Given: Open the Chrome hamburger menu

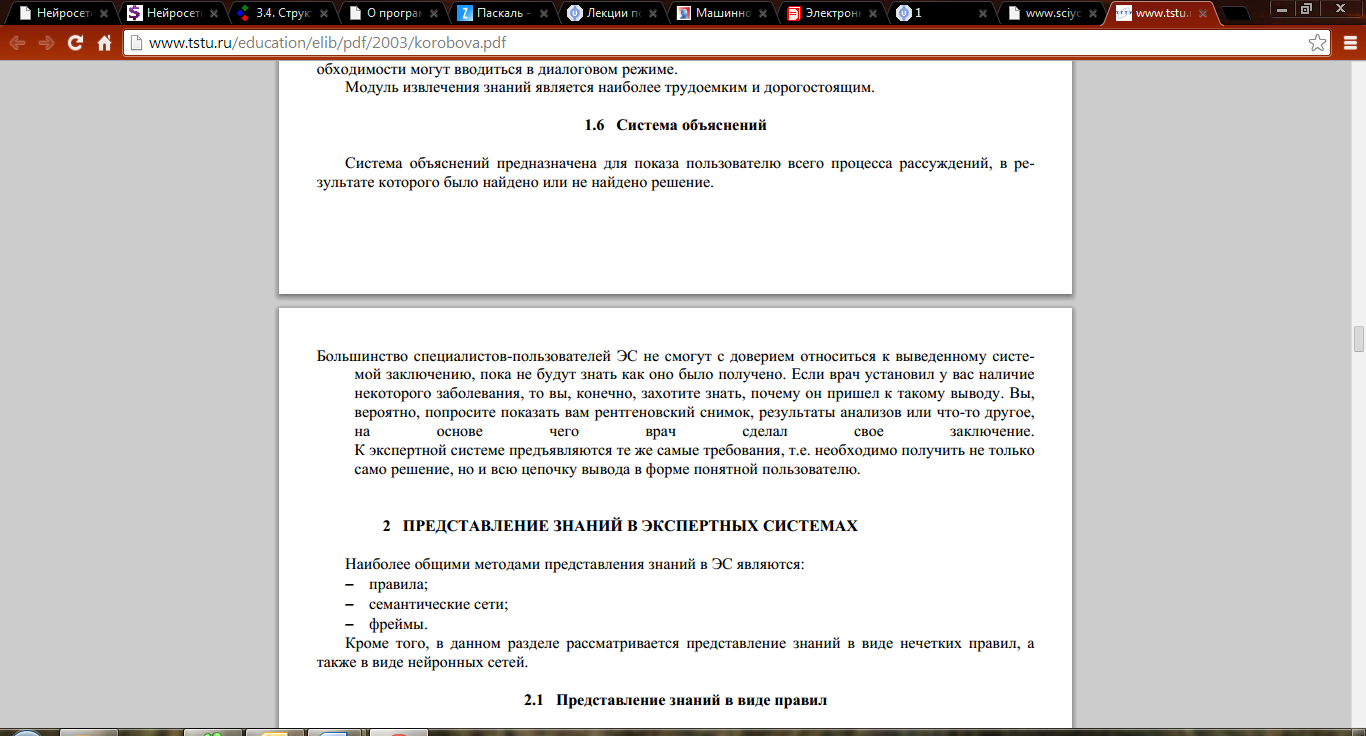Looking at the screenshot, I should (1348, 43).
